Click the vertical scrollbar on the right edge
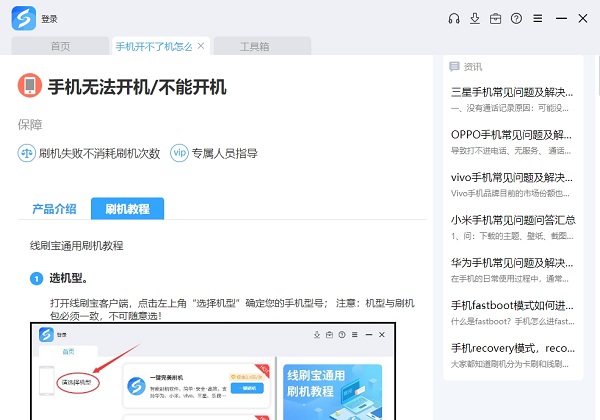This screenshot has height=420, width=600. pyautogui.click(x=598, y=75)
